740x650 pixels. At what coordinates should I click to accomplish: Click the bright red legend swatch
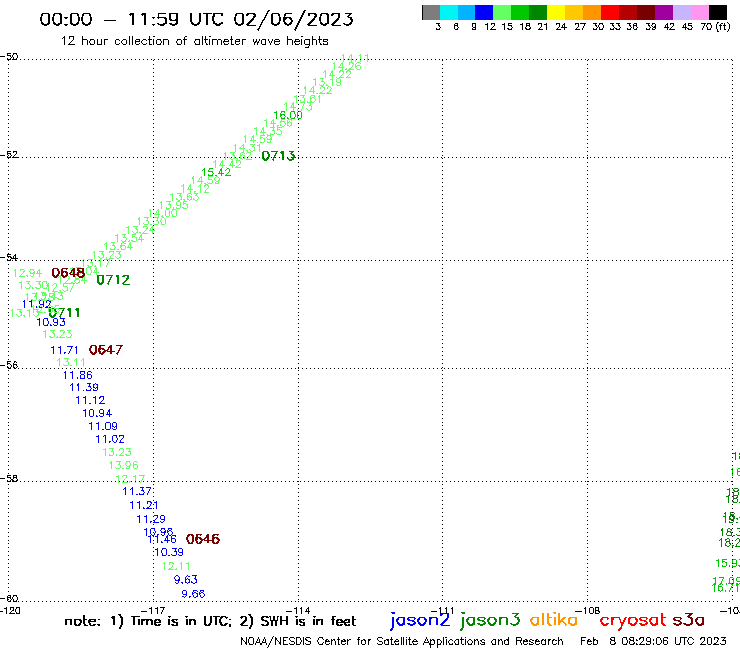point(610,12)
